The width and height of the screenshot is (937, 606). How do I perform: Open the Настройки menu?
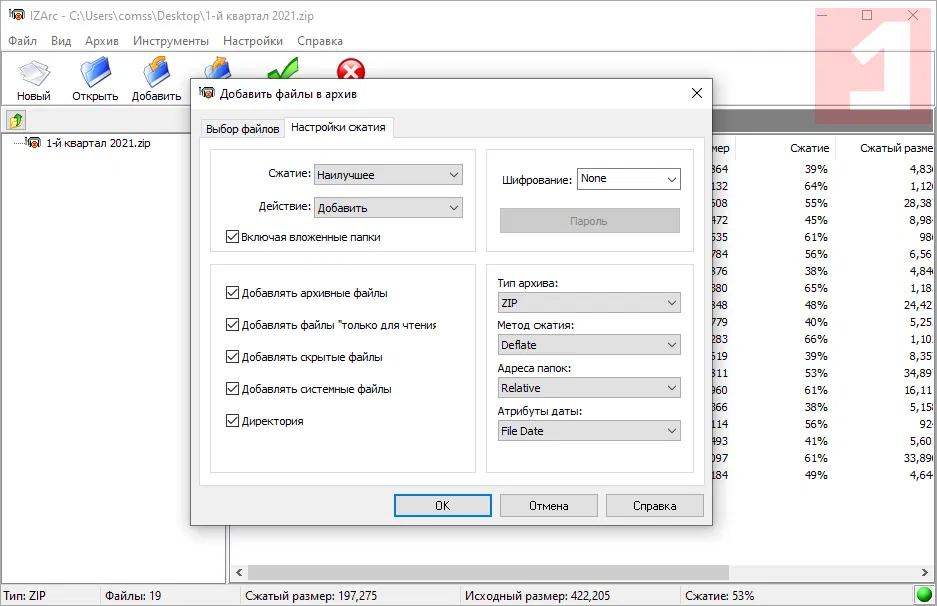click(253, 41)
